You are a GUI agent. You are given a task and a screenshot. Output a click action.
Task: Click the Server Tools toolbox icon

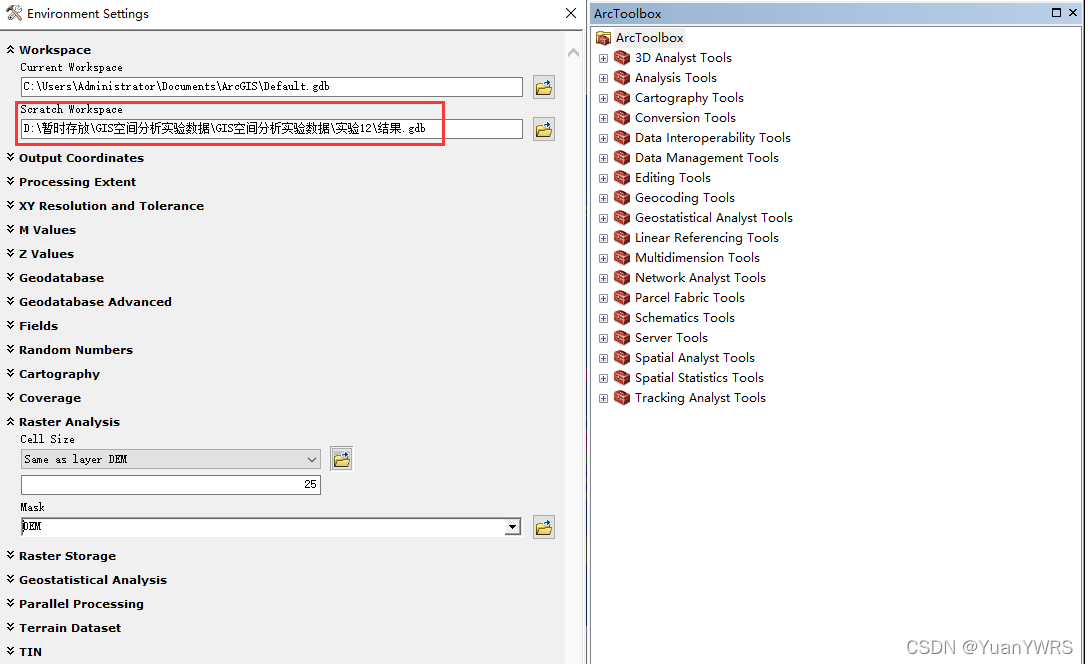pos(622,338)
